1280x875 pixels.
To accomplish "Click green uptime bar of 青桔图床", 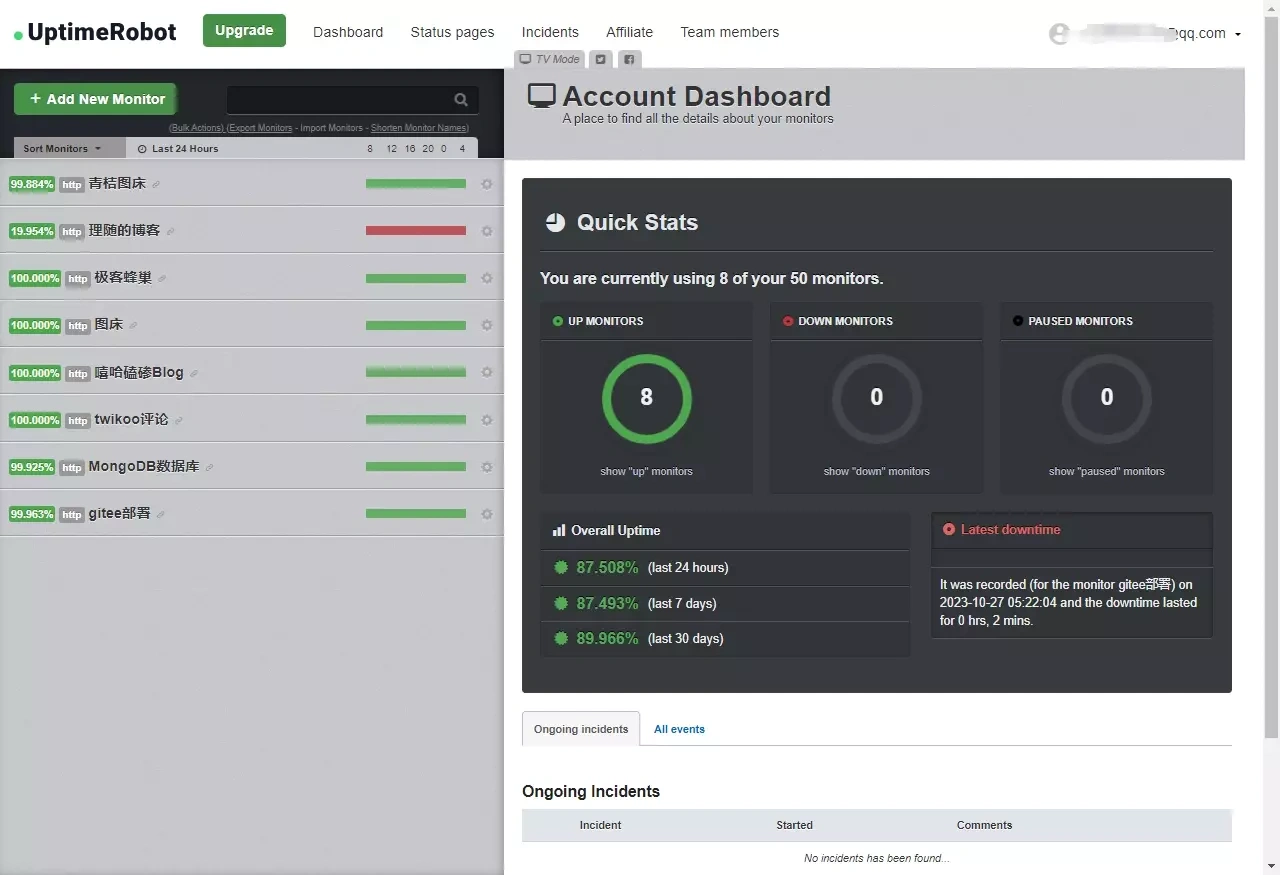I will [416, 184].
